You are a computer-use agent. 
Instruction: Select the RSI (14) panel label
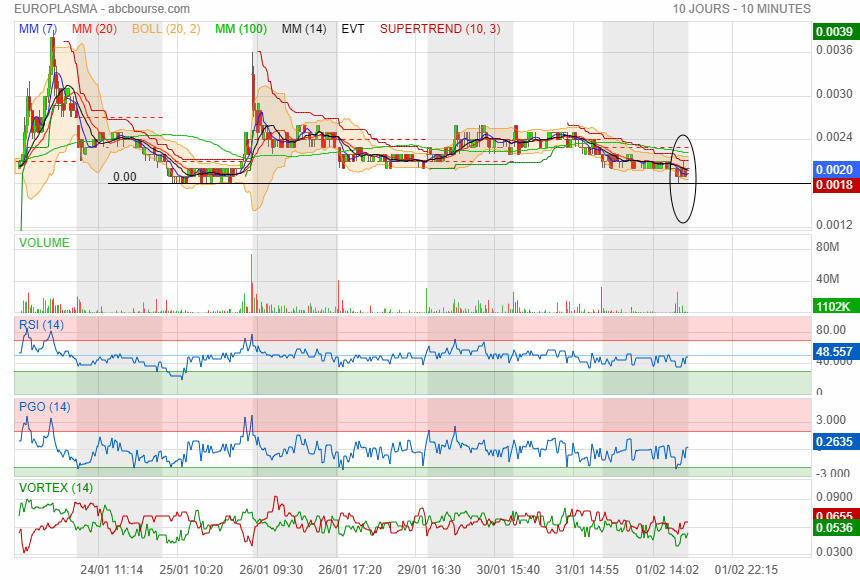(x=41, y=324)
